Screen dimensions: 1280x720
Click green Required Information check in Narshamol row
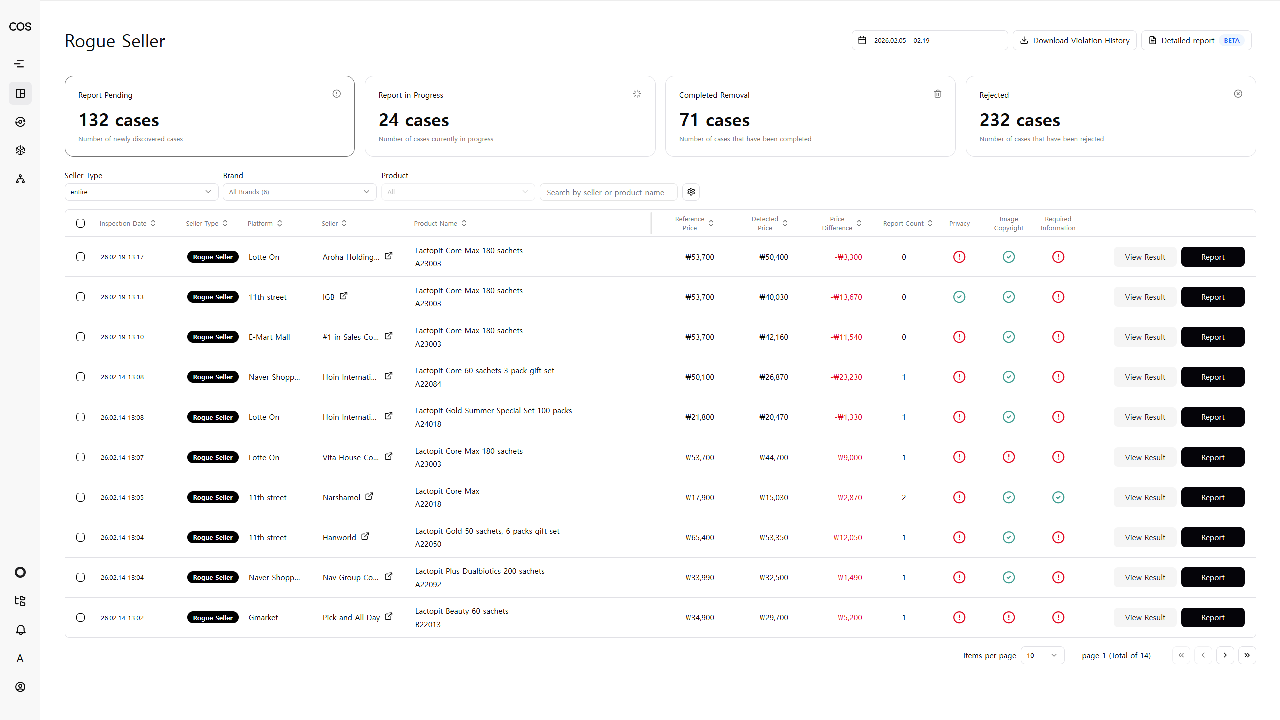tap(1058, 497)
